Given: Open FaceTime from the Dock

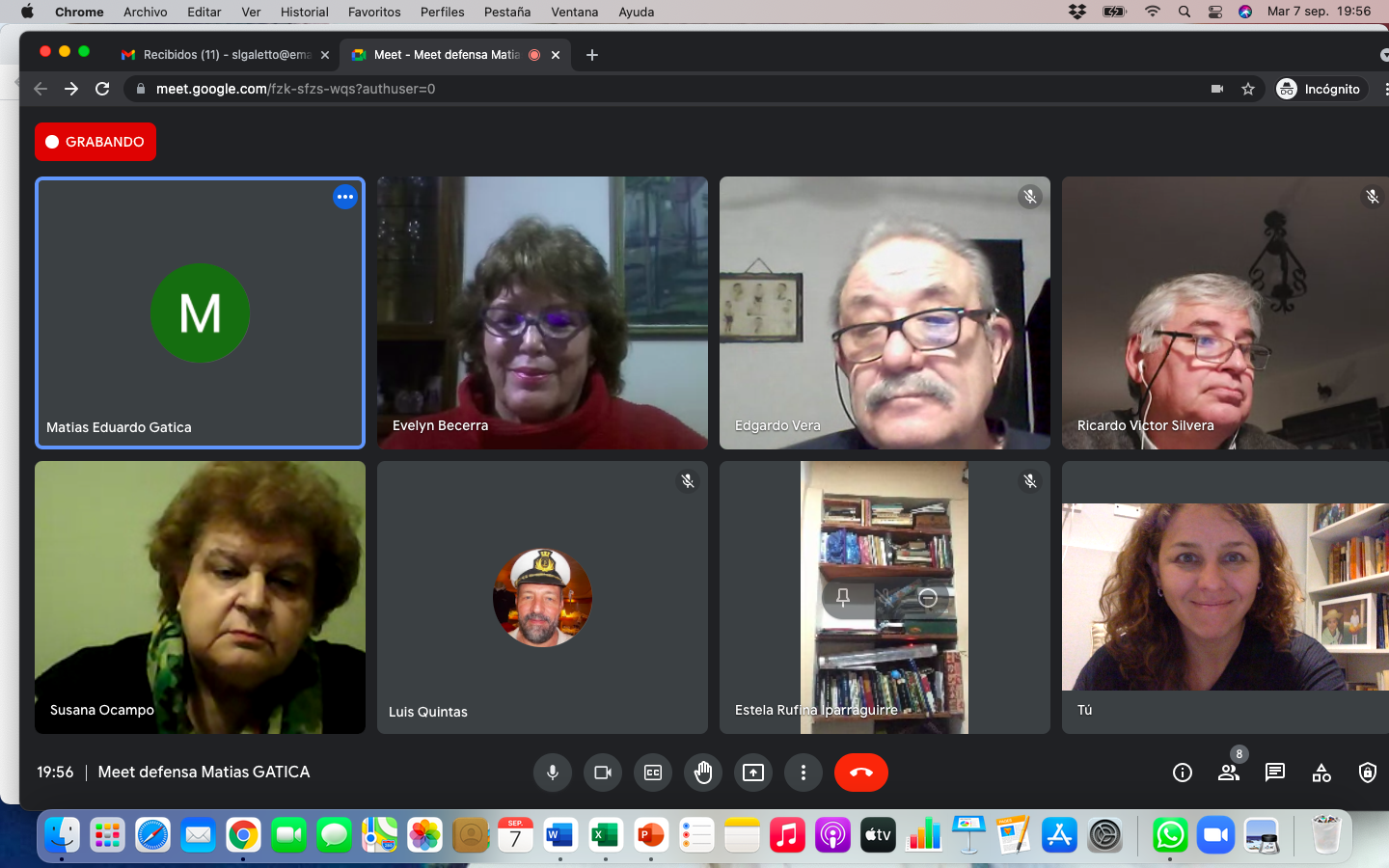Looking at the screenshot, I should tap(288, 834).
